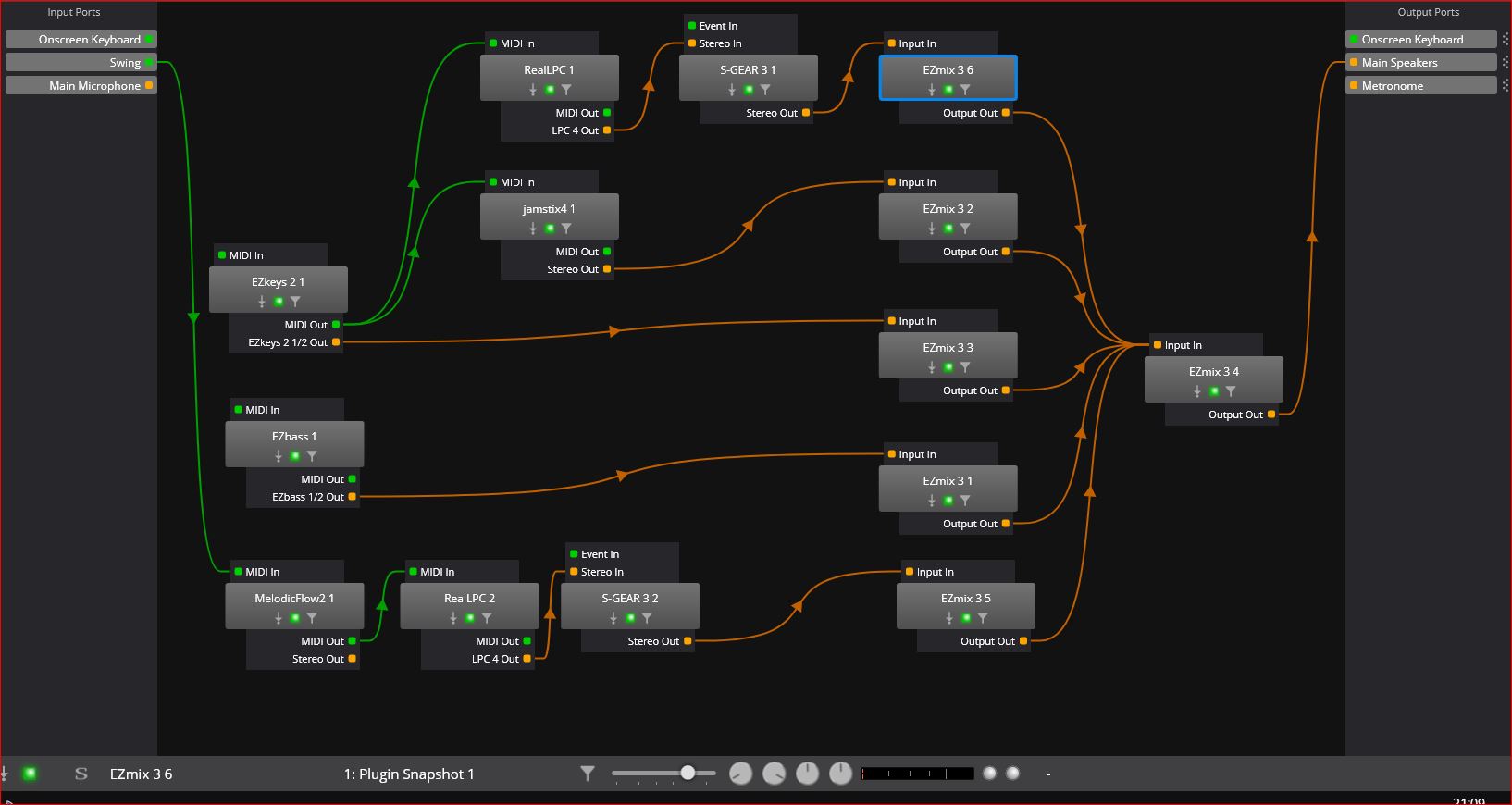The width and height of the screenshot is (1512, 805).
Task: Select the Main Speakers output port
Action: pos(1420,63)
